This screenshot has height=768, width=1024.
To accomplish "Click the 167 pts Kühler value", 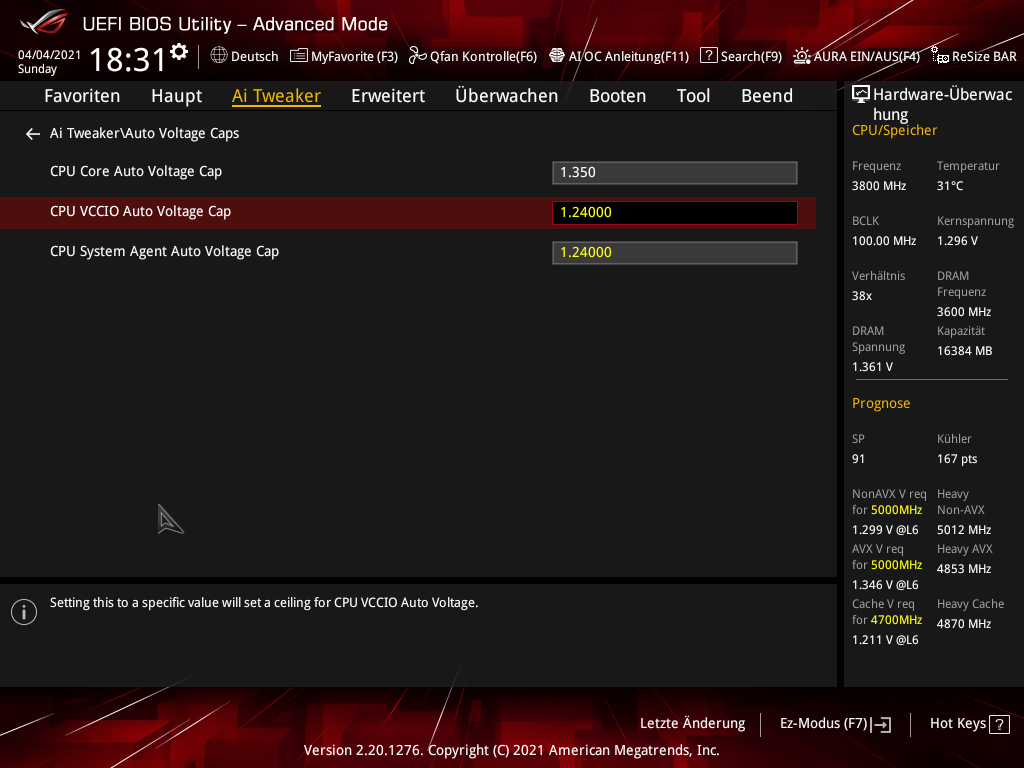I will point(957,459).
